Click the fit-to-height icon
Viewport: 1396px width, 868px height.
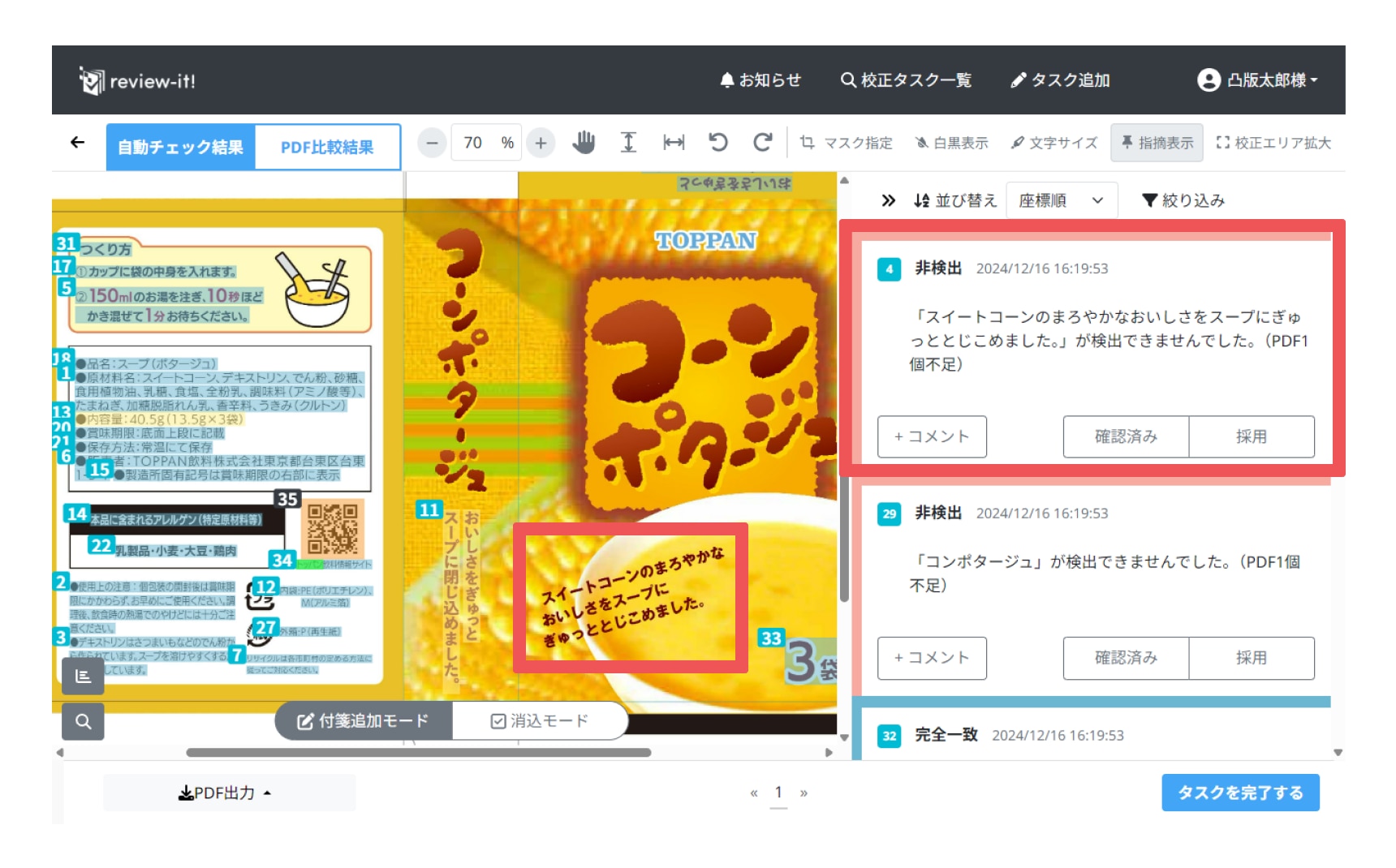[628, 143]
